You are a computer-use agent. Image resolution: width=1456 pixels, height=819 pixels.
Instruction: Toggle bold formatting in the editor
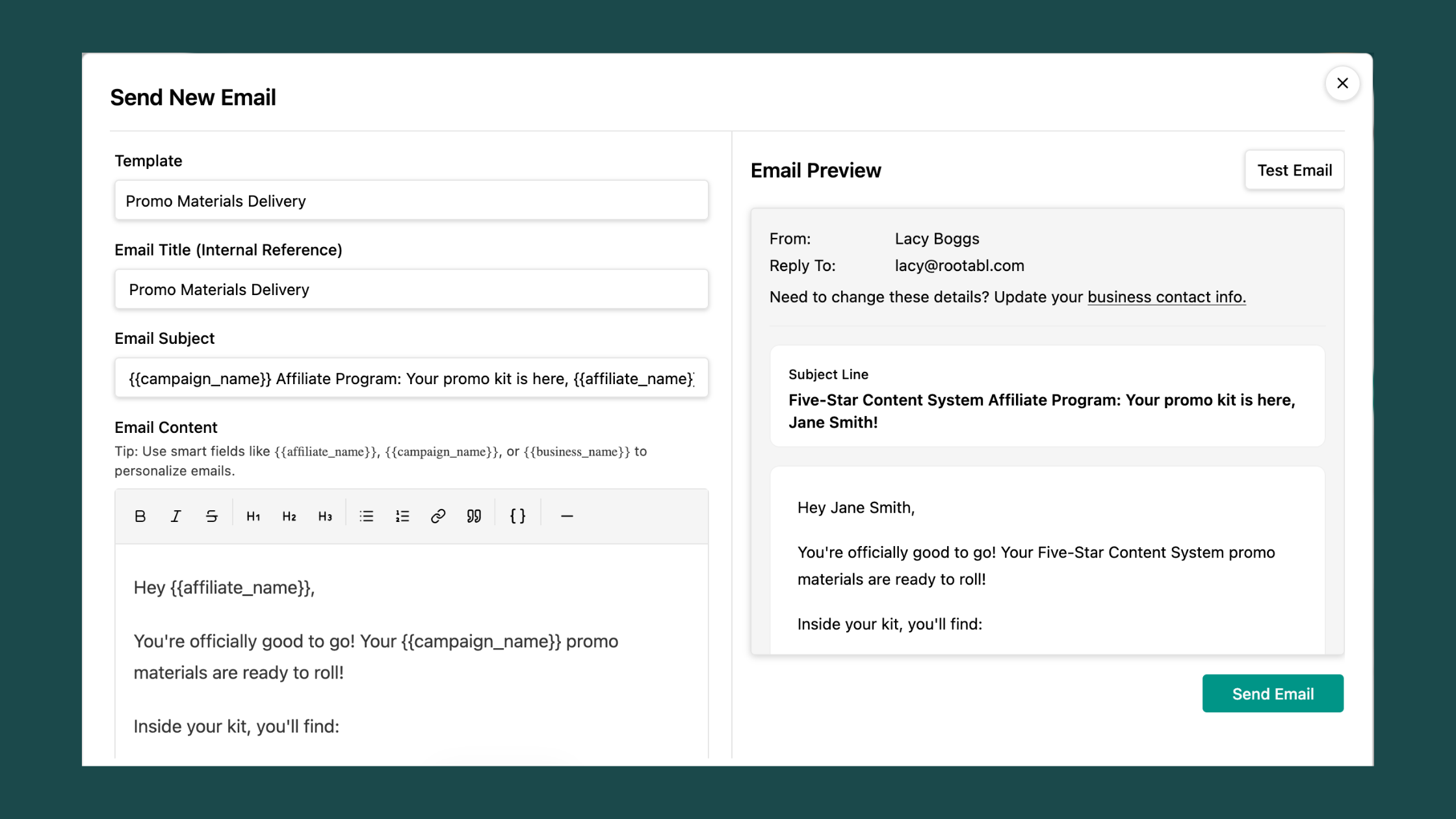pyautogui.click(x=140, y=515)
